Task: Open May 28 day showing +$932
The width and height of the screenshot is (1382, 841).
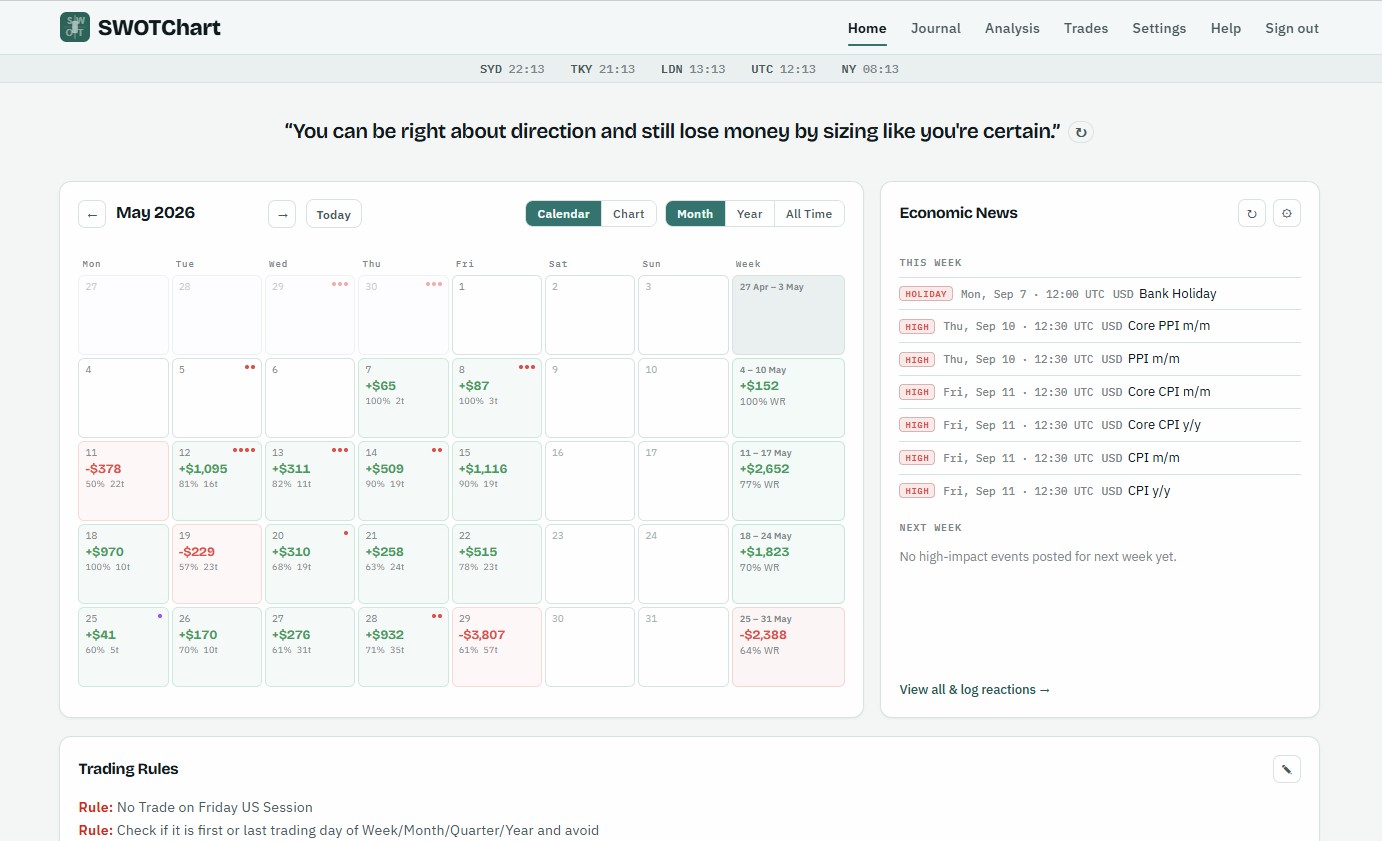Action: (x=404, y=647)
